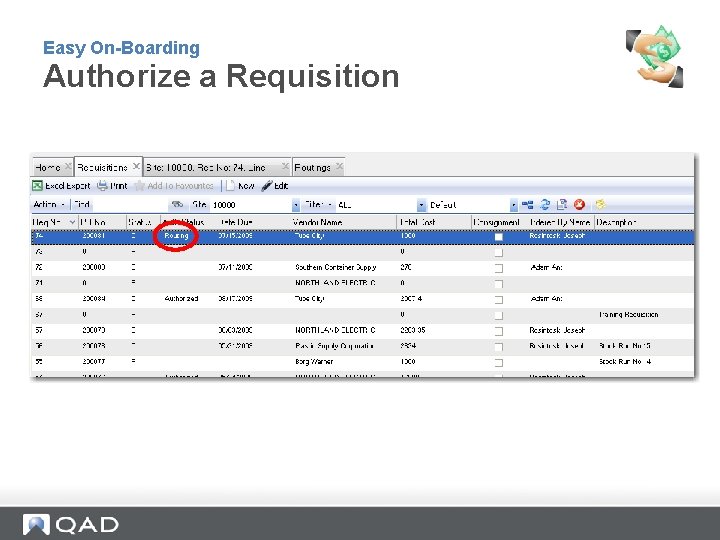Screen dimensions: 720x540
Task: Check Consignment for Southern Container Supply row
Action: [499, 268]
